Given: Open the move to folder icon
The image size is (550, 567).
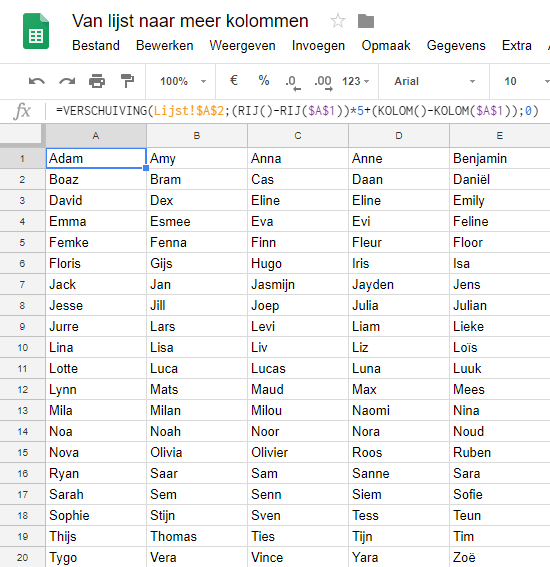Looking at the screenshot, I should tap(366, 21).
